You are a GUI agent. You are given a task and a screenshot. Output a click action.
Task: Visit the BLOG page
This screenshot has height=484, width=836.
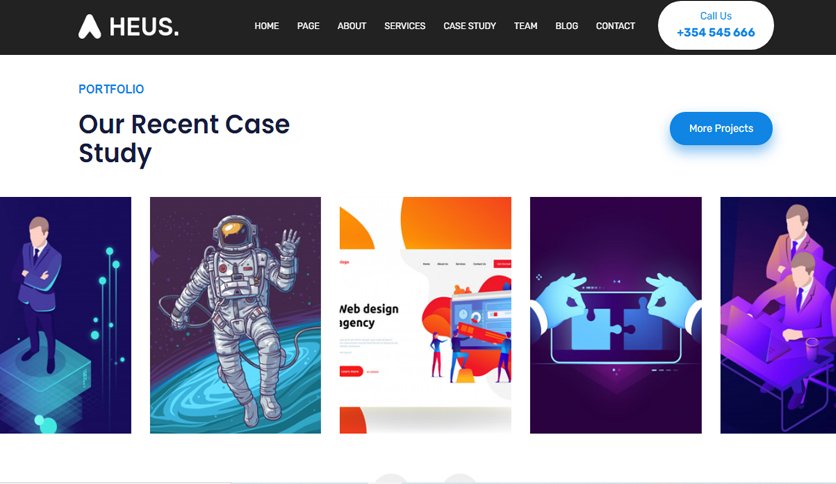click(567, 26)
